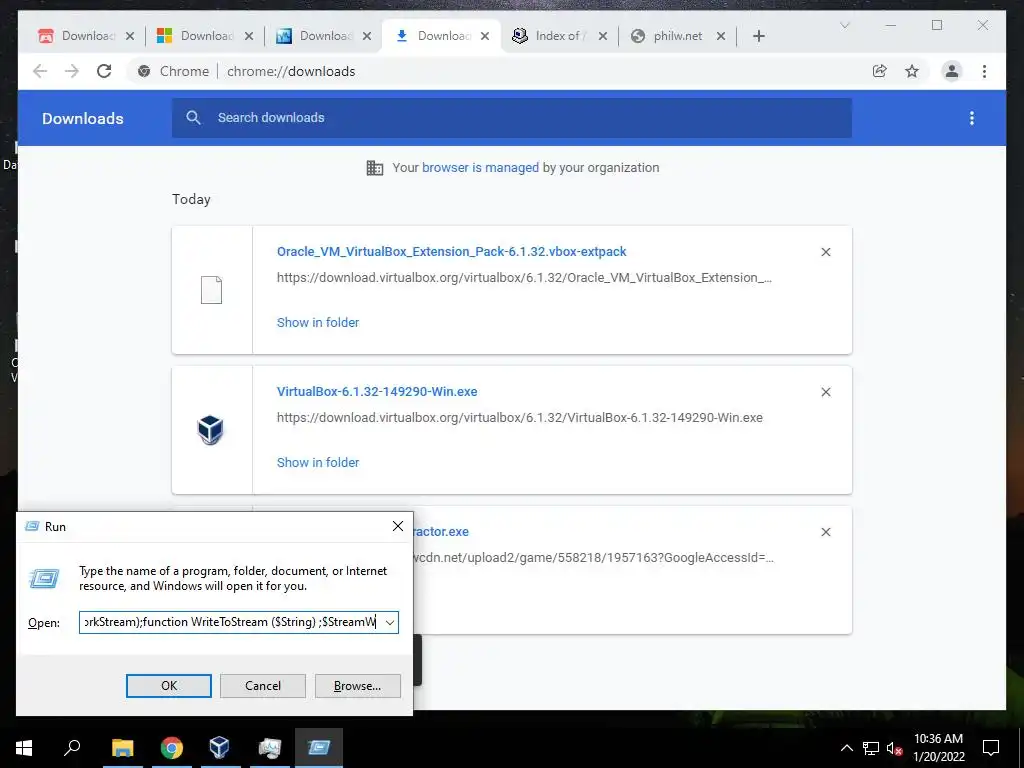
Task: Close the philw.net tab
Action: (x=721, y=36)
